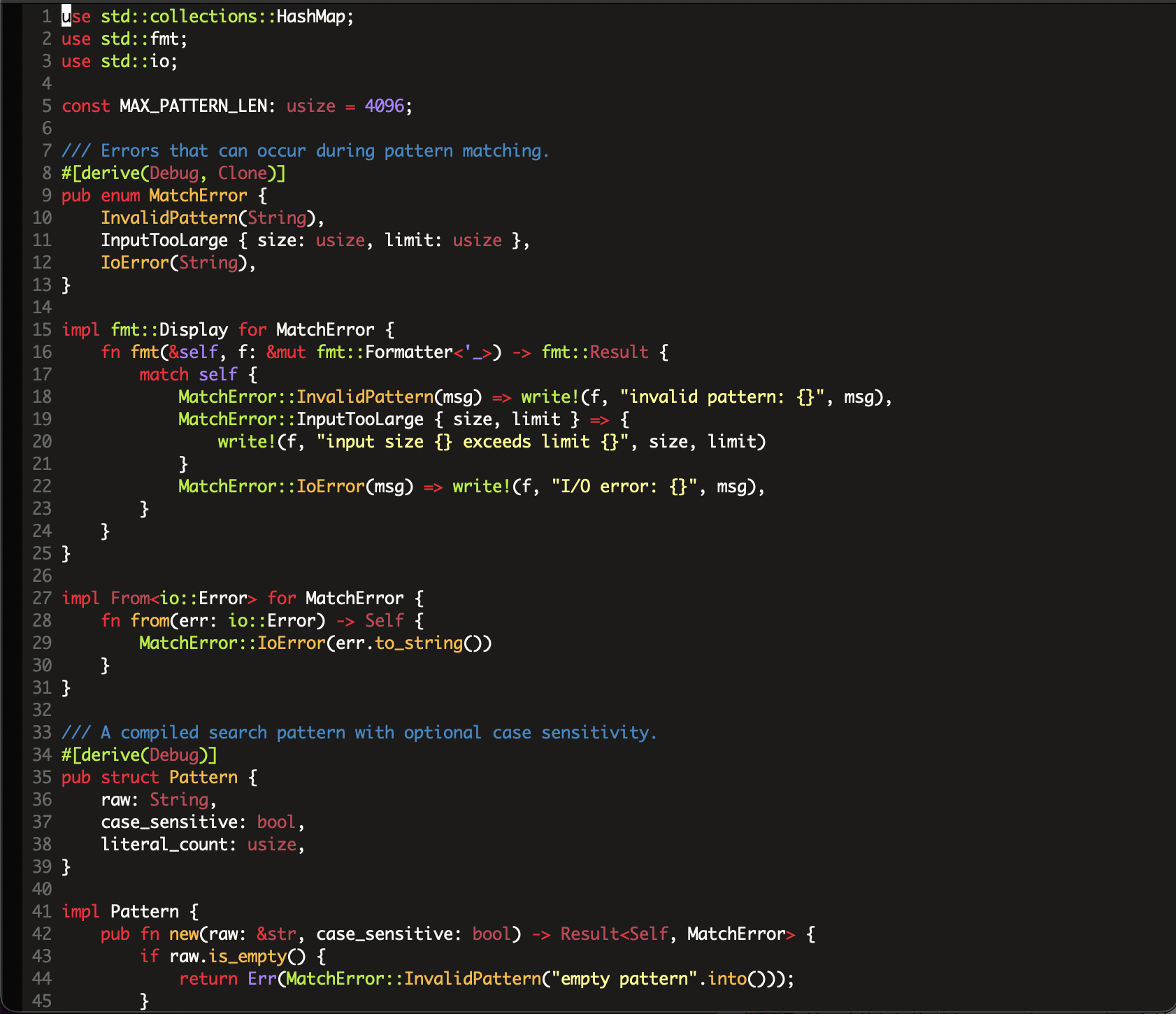Click 'MatchError::InputTooLarge' on line 19

pos(301,419)
